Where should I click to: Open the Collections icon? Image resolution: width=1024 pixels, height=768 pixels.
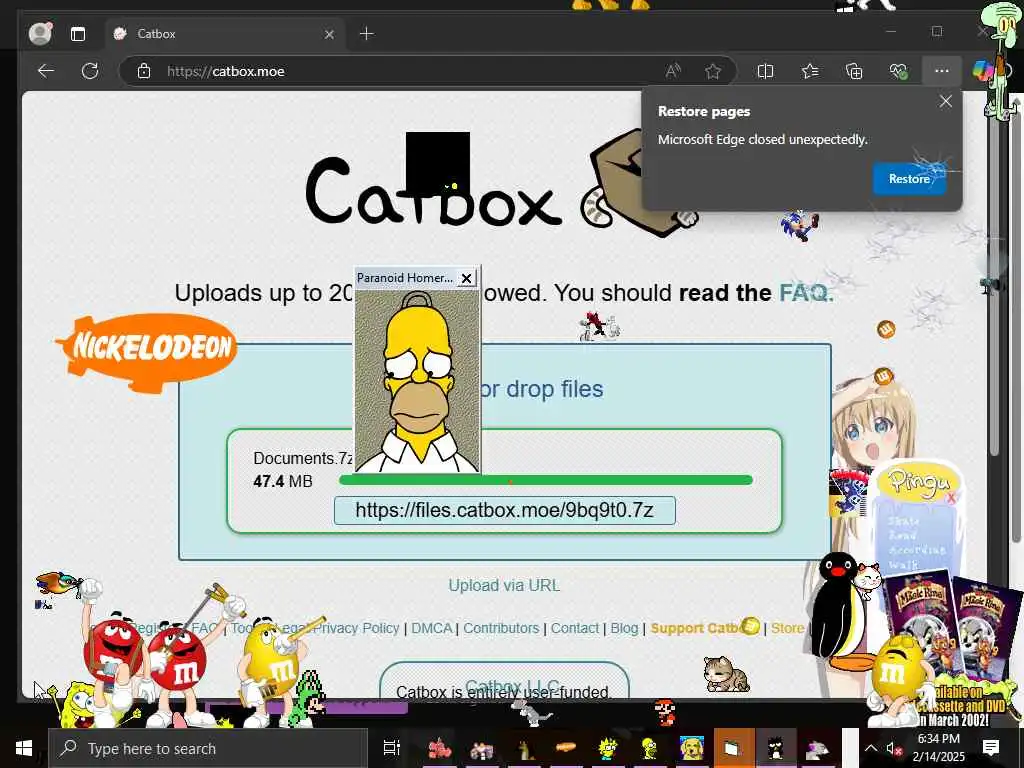[x=854, y=71]
